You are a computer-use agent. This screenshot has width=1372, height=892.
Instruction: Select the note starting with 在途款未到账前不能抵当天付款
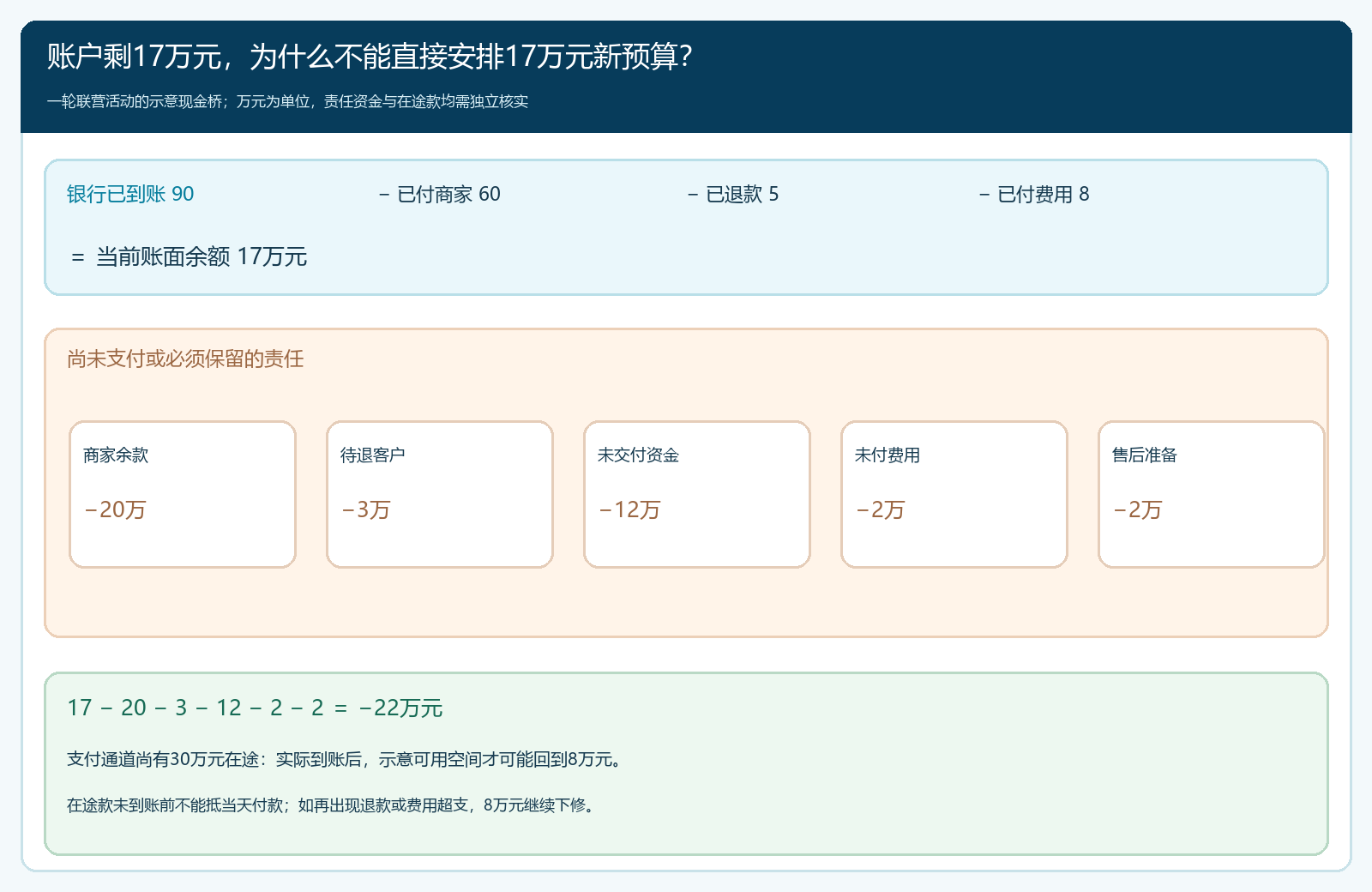tap(333, 805)
